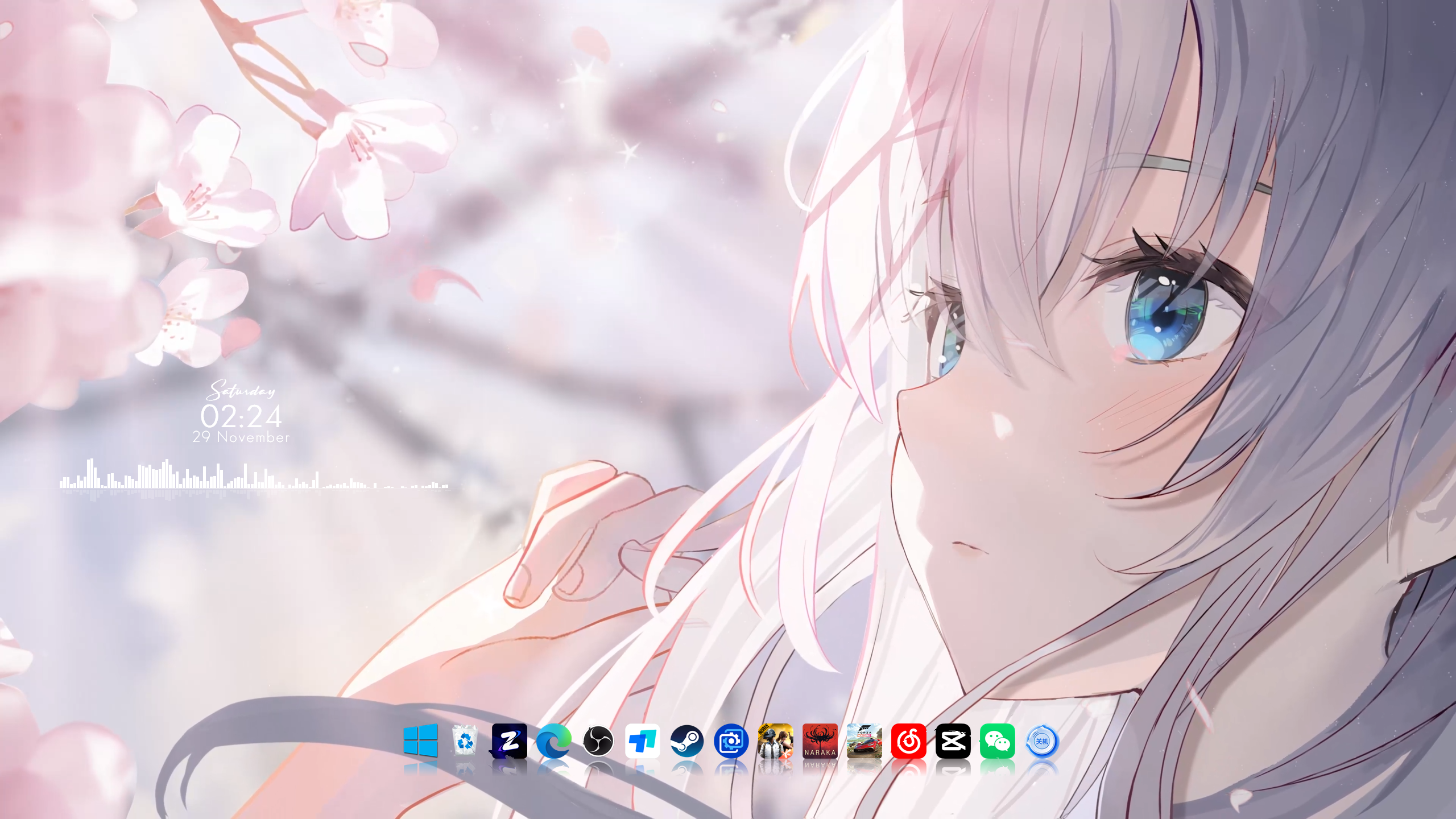Open the blue gear screenshot tool icon
The image size is (1456, 819).
[x=731, y=741]
